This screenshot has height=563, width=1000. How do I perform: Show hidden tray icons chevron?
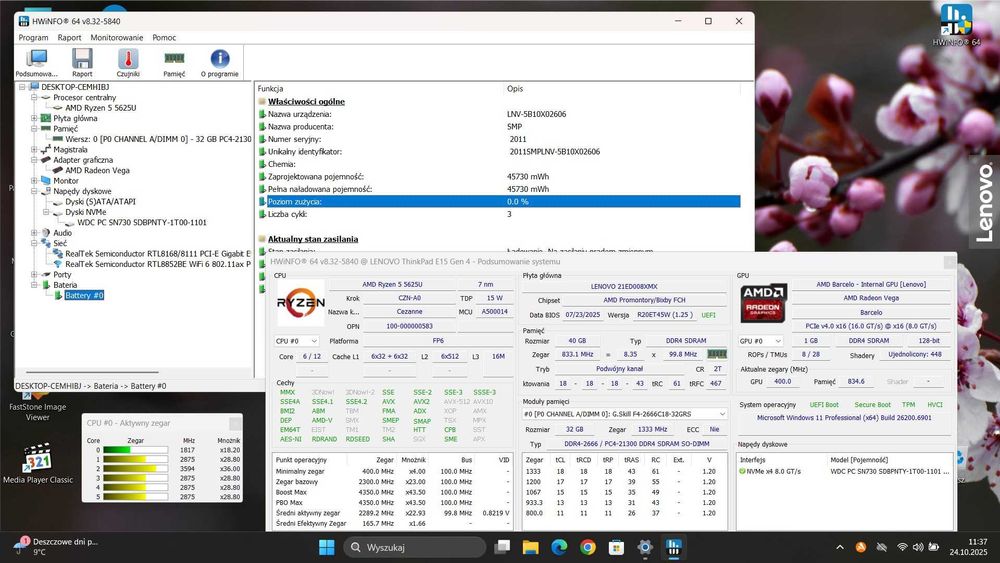click(x=840, y=547)
